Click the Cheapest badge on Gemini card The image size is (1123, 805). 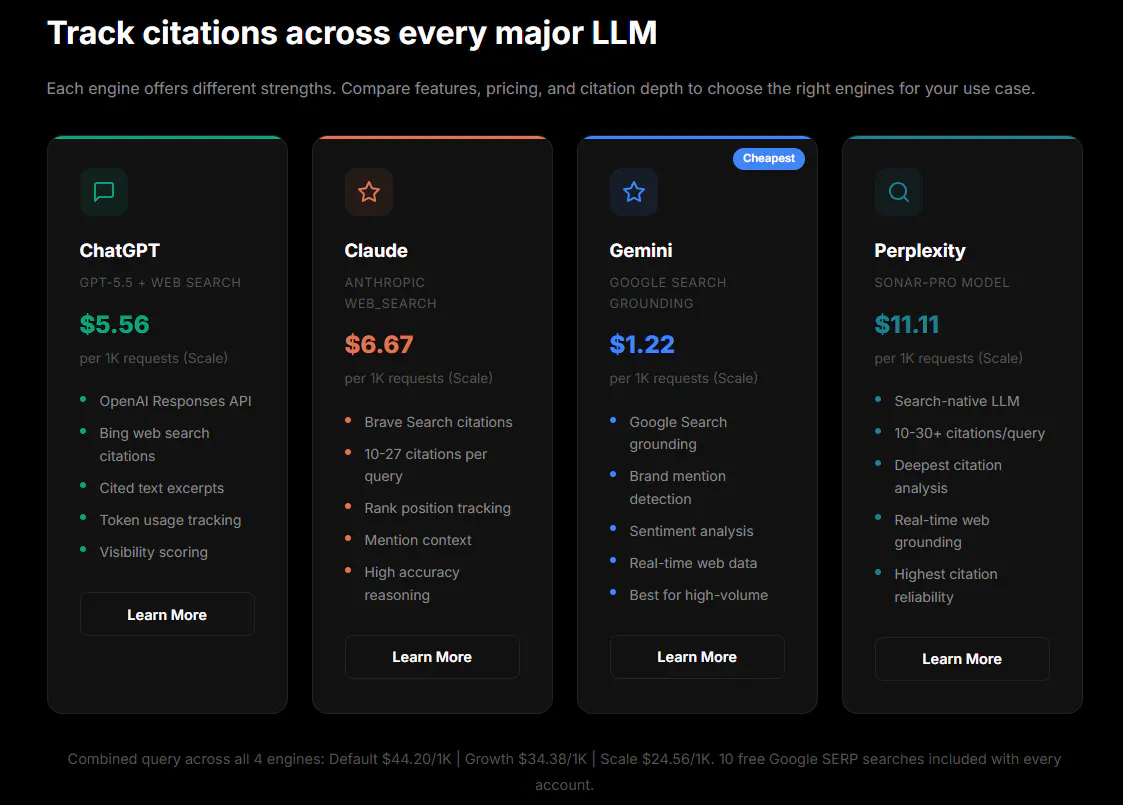click(768, 158)
